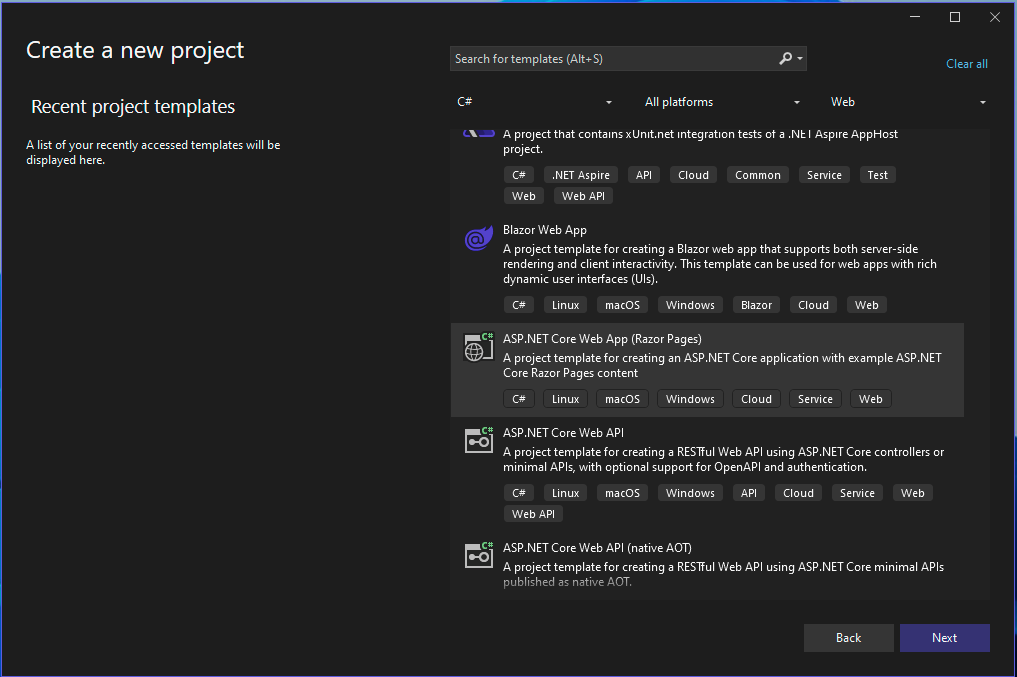Click the Service tag under Razor Pages template
The height and width of the screenshot is (677, 1017).
(x=815, y=399)
